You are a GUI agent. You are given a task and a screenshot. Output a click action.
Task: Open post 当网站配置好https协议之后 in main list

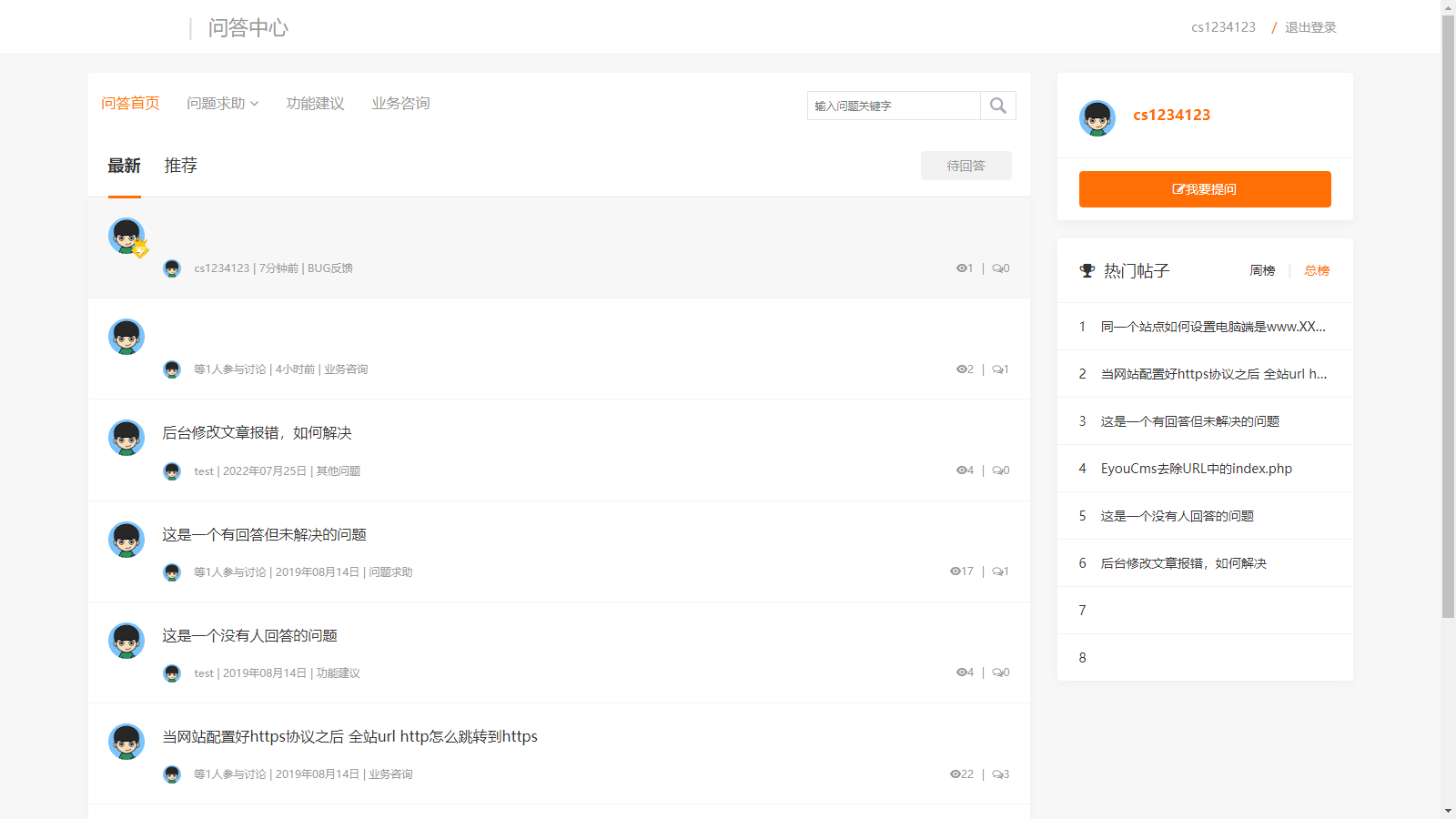pos(349,737)
